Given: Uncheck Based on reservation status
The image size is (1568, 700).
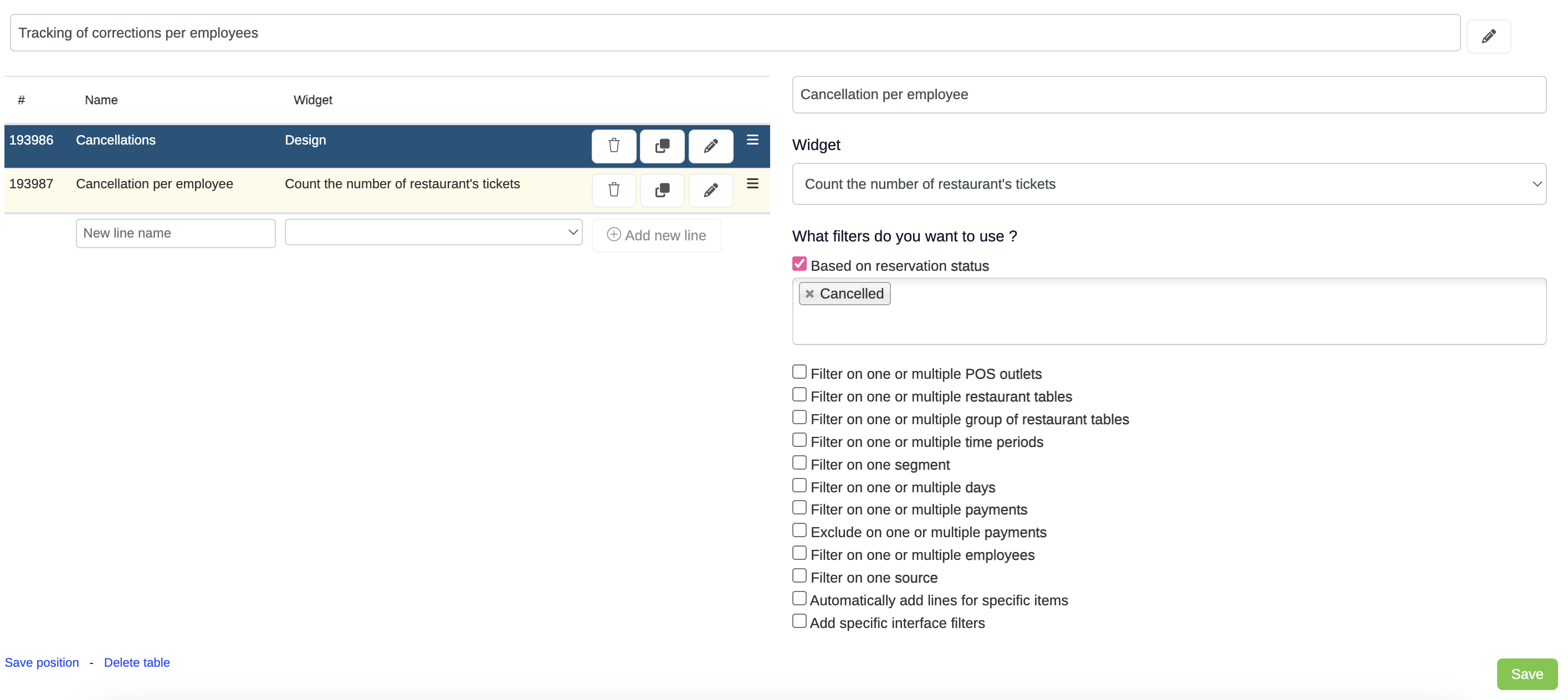Looking at the screenshot, I should [x=798, y=264].
